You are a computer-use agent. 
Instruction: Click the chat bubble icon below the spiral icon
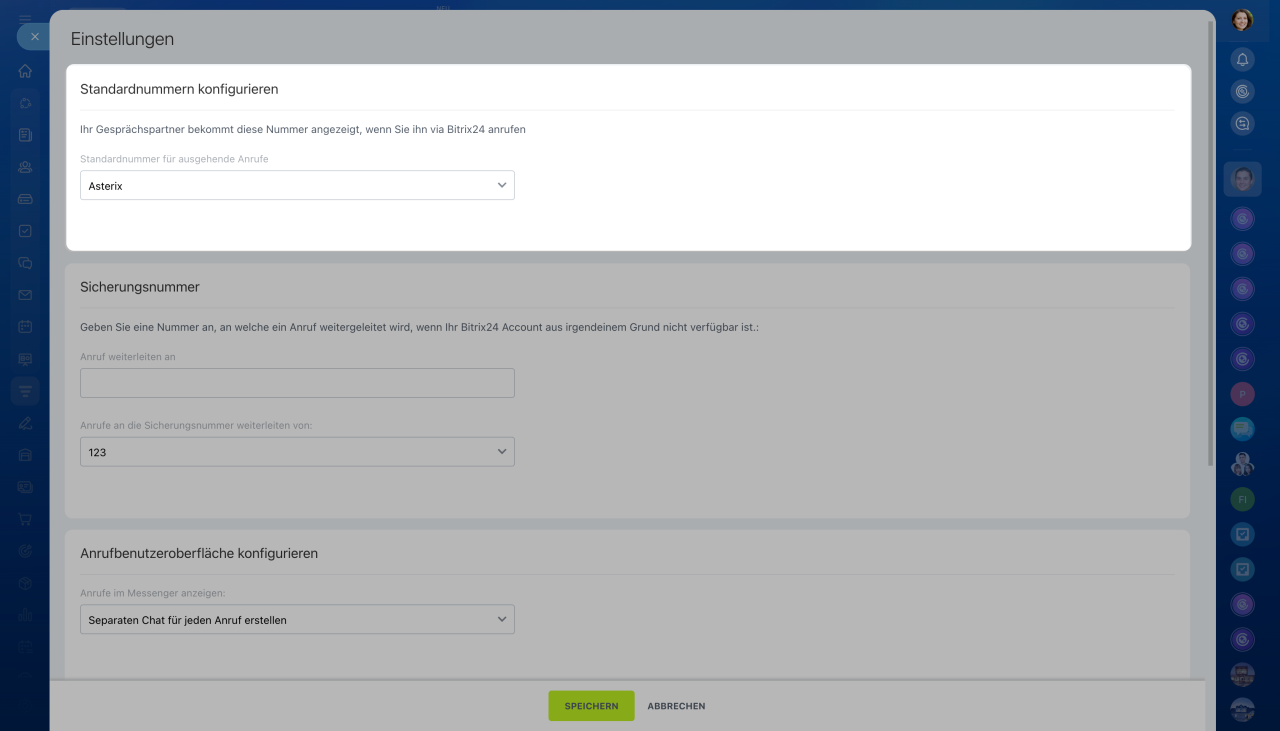(1242, 124)
